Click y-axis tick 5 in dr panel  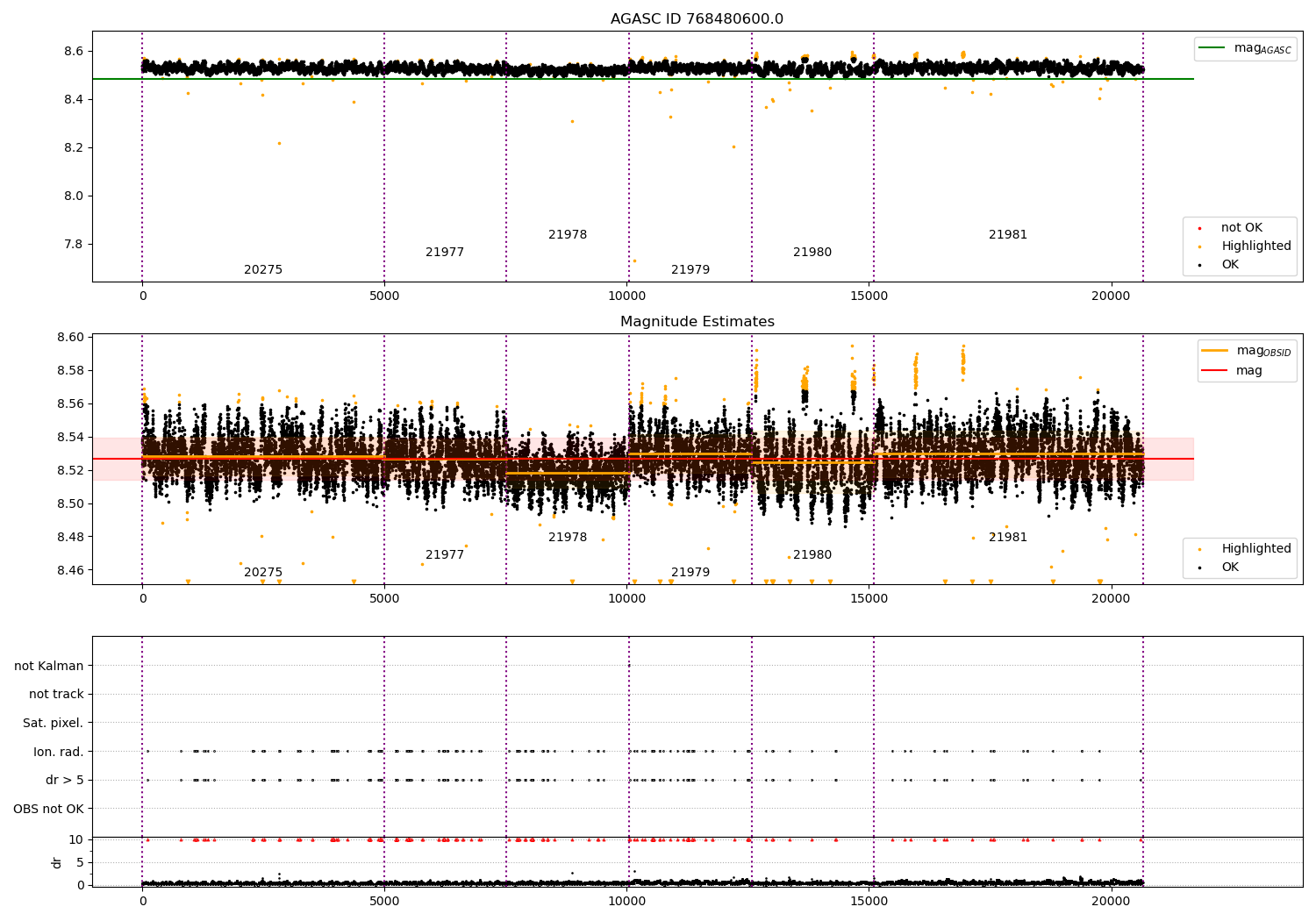click(x=80, y=862)
